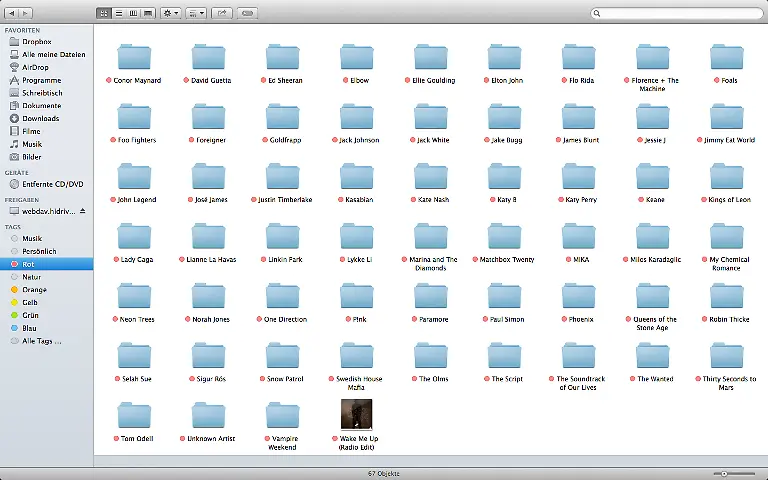Viewport: 768px width, 480px height.
Task: Open the arrange-by dropdown
Action: point(196,13)
